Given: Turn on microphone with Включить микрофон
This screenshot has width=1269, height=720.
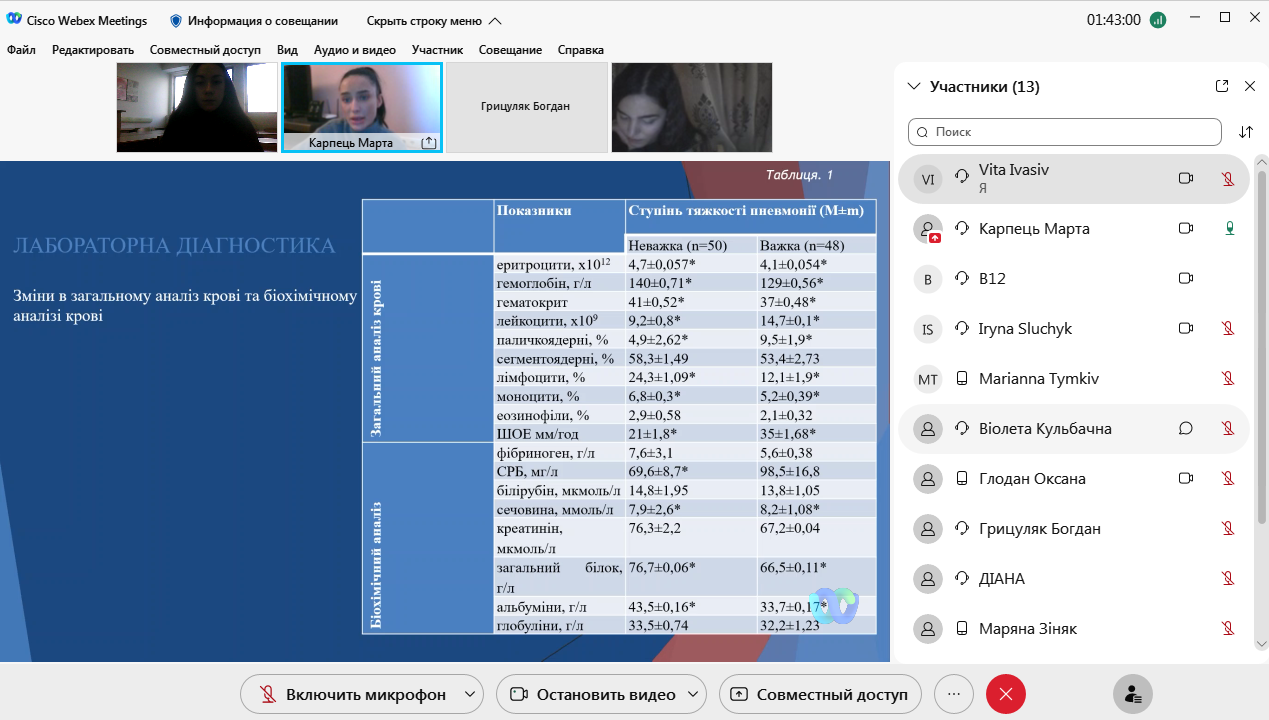Looking at the screenshot, I should pyautogui.click(x=352, y=694).
